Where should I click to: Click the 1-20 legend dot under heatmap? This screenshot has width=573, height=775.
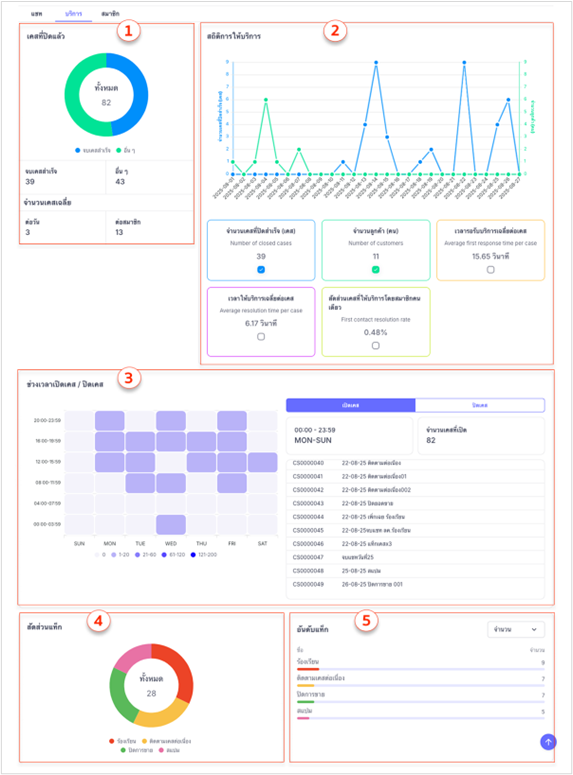point(114,555)
